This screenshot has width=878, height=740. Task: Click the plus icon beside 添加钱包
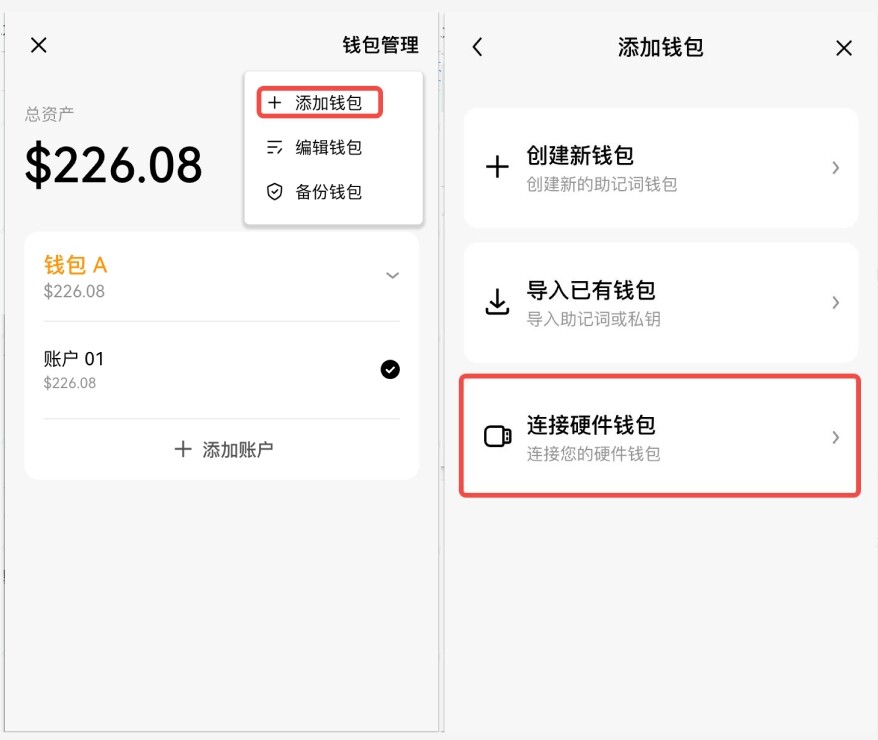tap(275, 103)
